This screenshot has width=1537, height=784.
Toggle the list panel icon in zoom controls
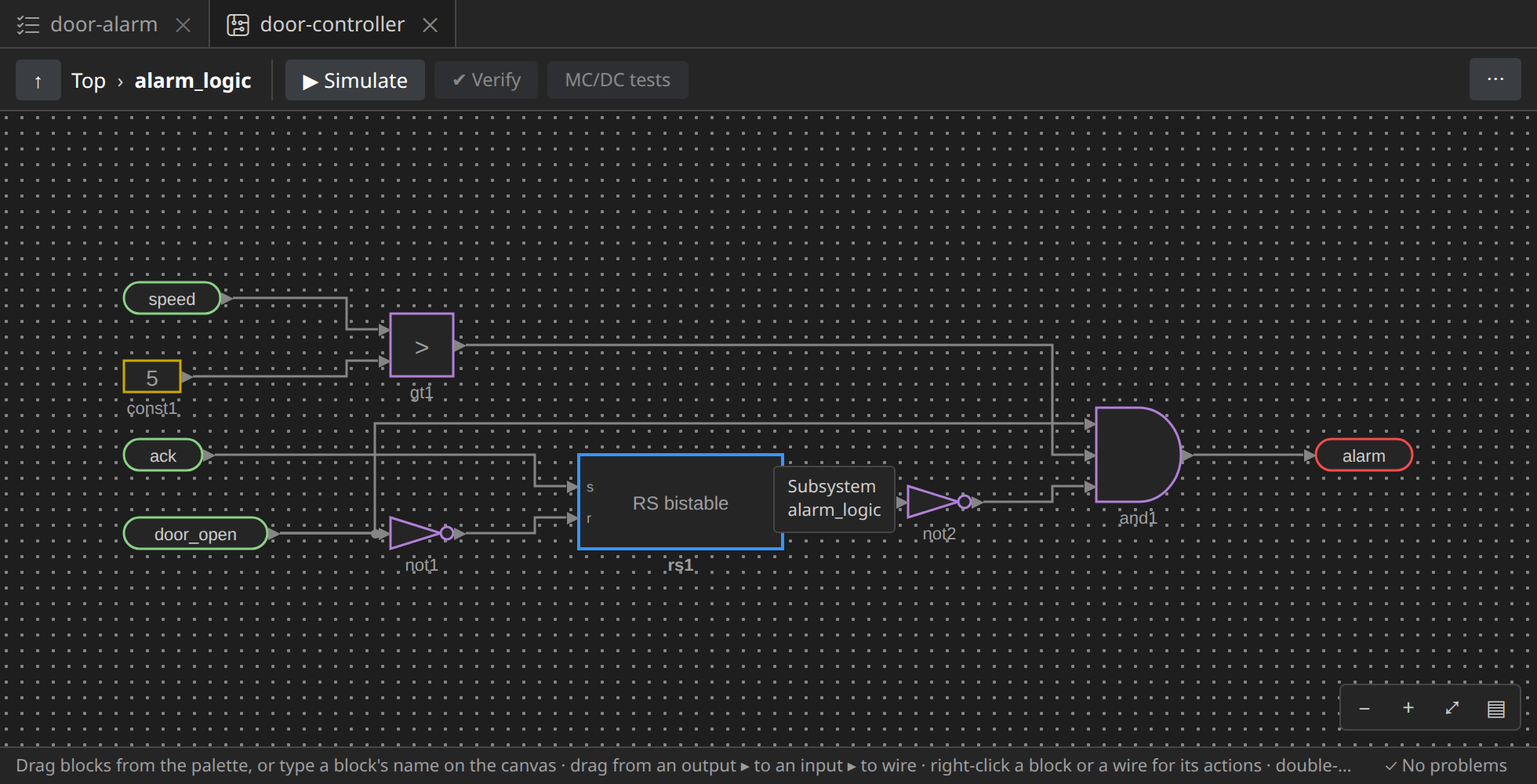click(x=1496, y=708)
